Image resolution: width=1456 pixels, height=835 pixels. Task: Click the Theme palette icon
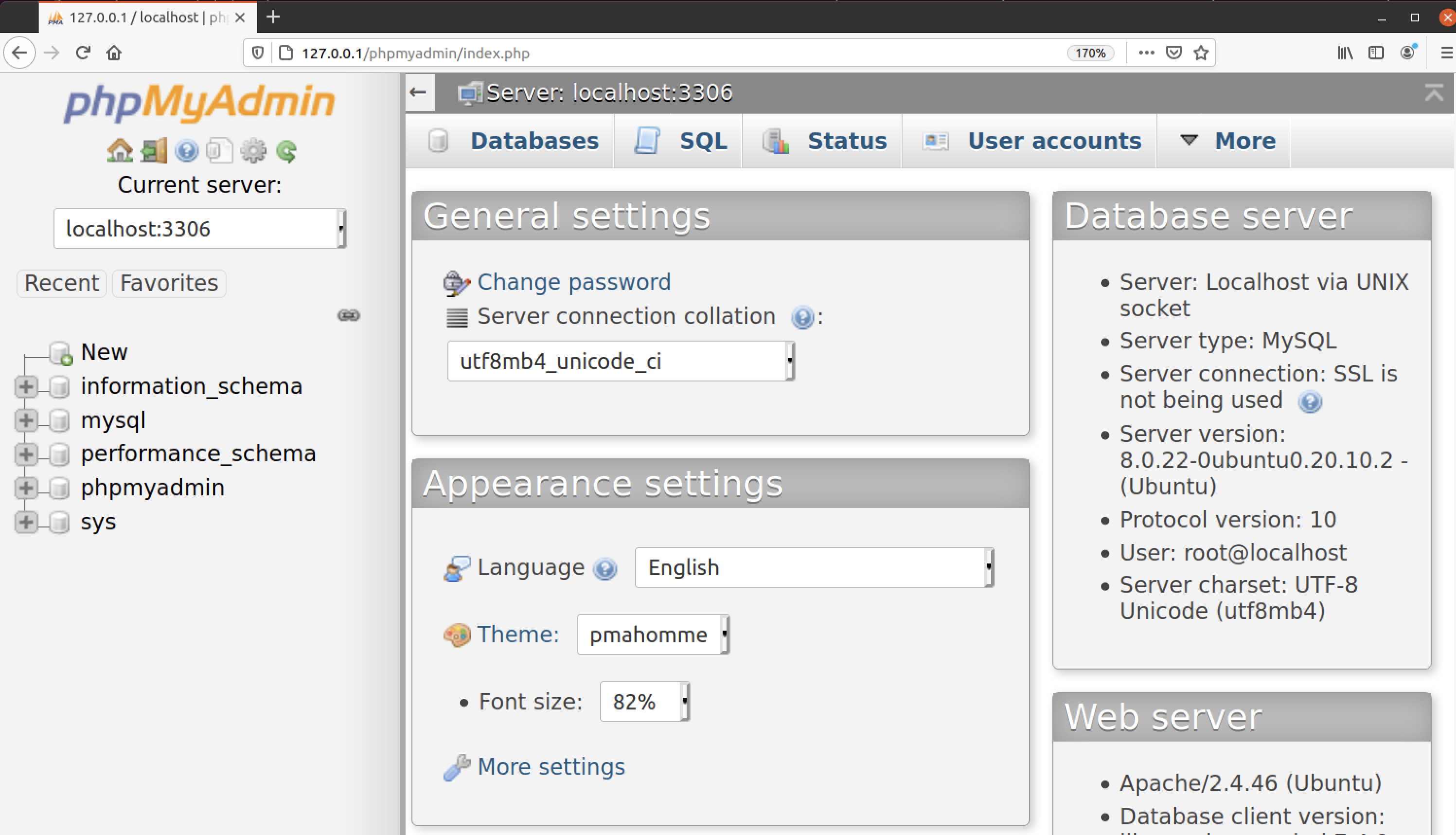457,635
